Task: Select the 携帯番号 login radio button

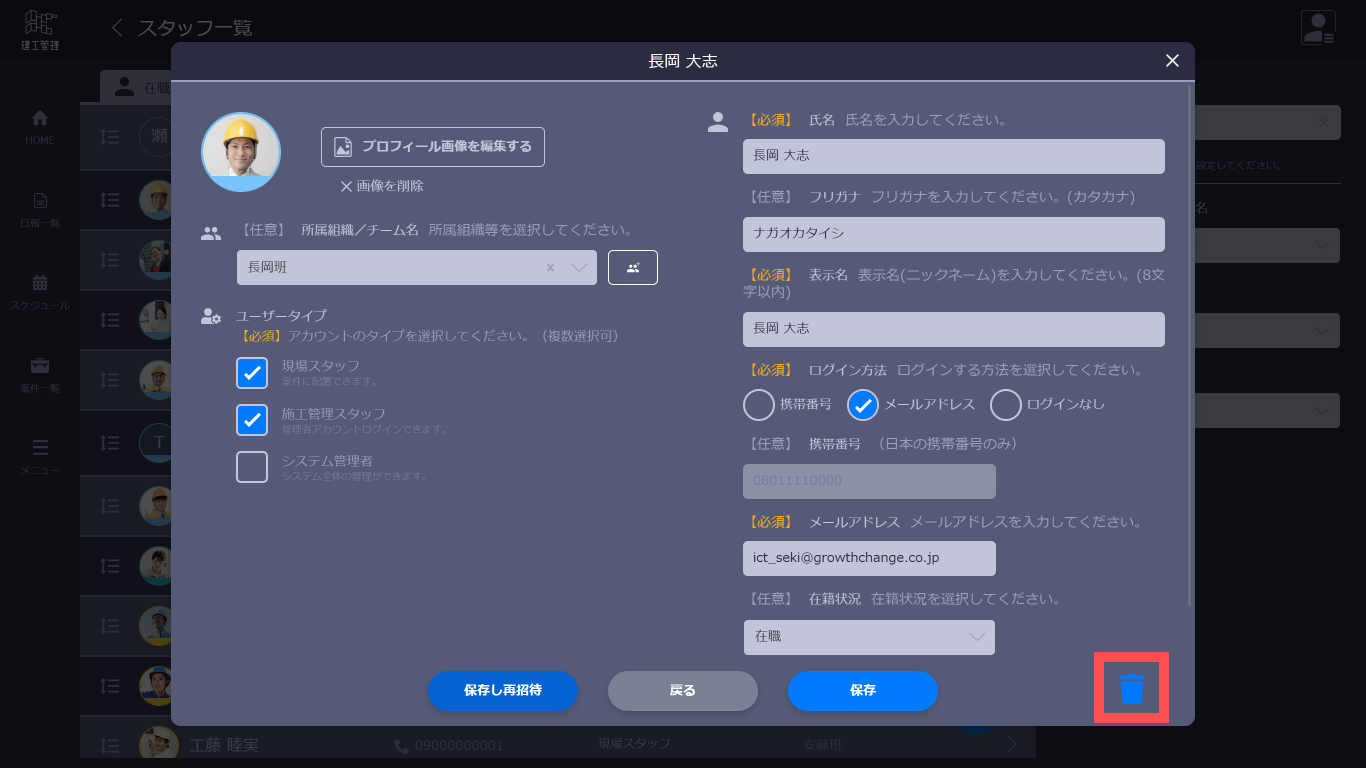Action: point(759,405)
